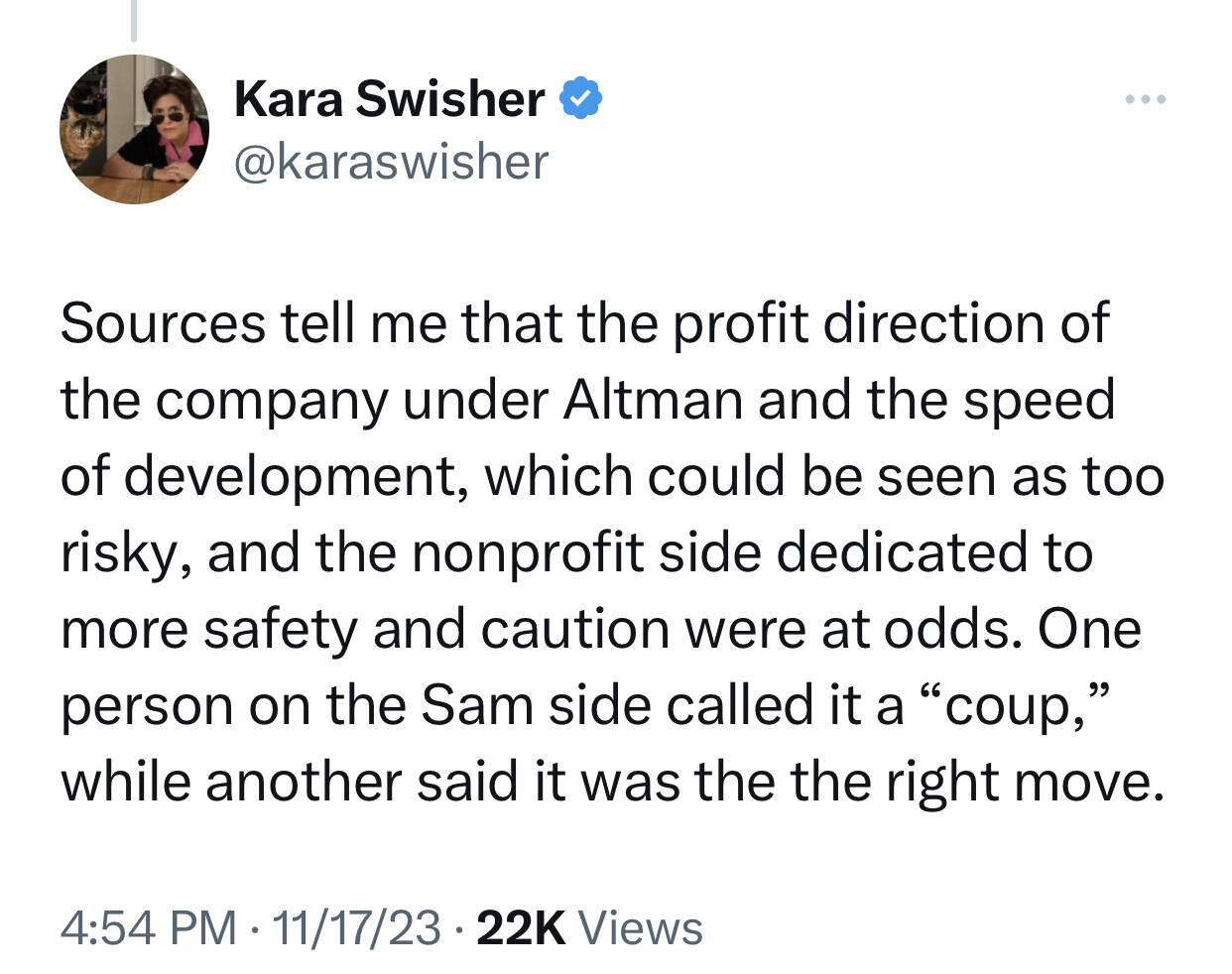Tap the thread connector line above avatar
Image resolution: width=1232 pixels, height=974 pixels.
pos(134,21)
